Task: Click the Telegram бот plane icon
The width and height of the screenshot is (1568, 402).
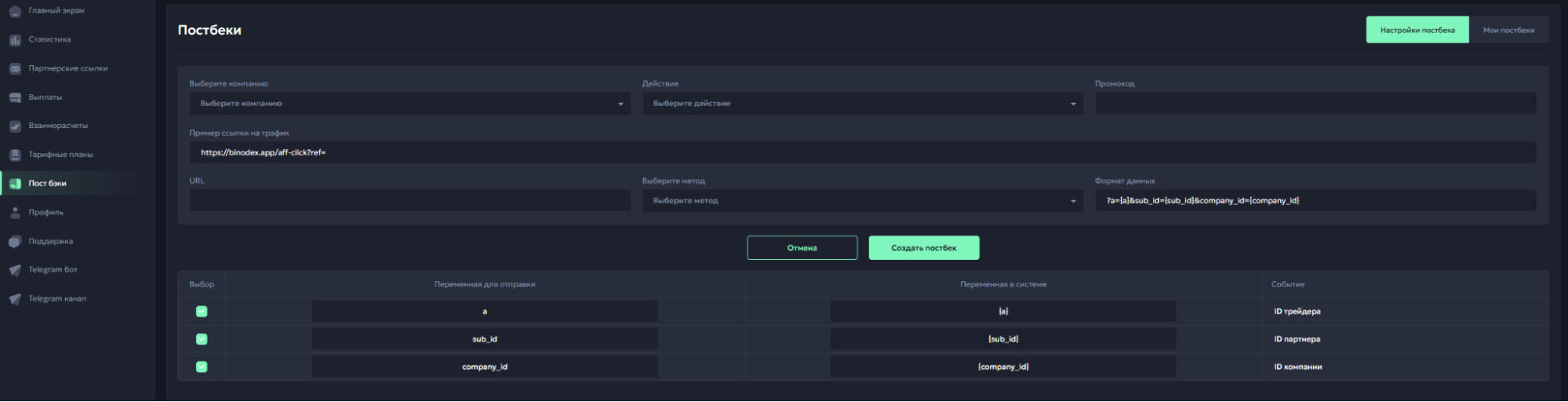Action: (x=15, y=270)
